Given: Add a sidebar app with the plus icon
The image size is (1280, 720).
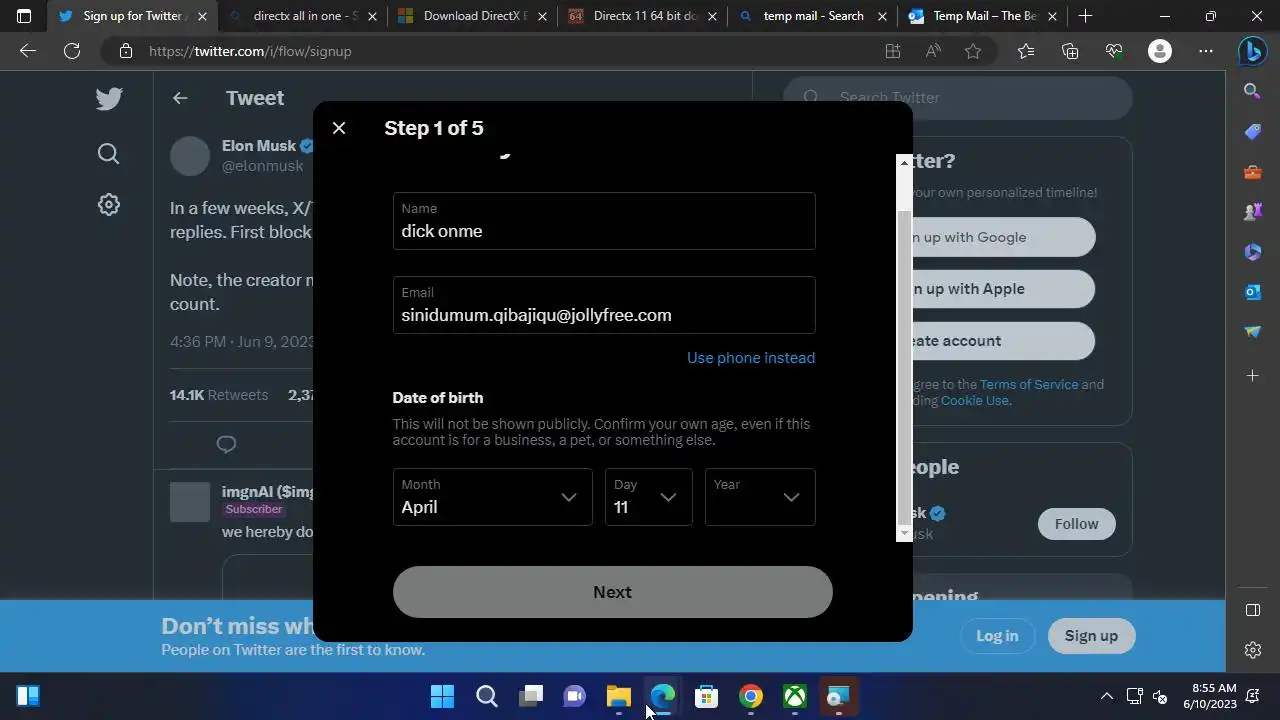Looking at the screenshot, I should pos(1253,376).
